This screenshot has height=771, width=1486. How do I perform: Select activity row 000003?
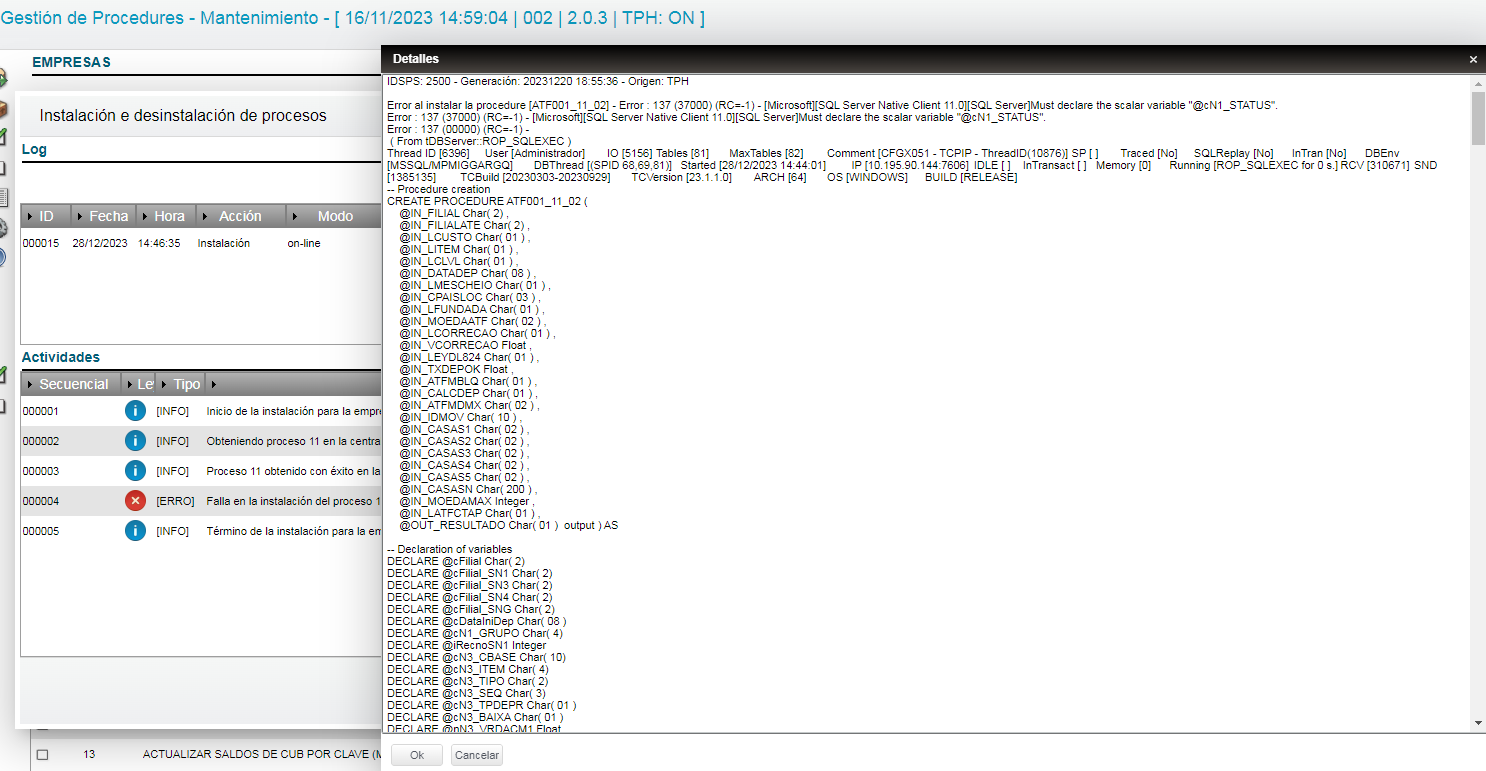pos(200,471)
